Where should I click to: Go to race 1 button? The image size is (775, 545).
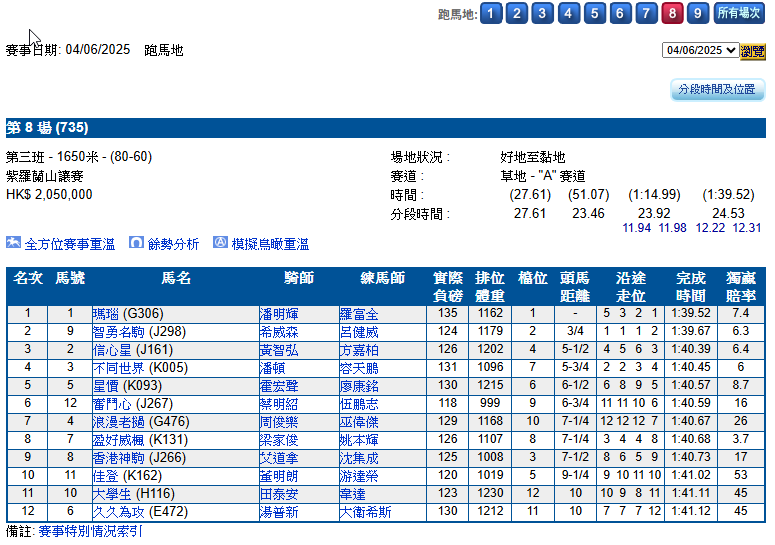[x=491, y=13]
